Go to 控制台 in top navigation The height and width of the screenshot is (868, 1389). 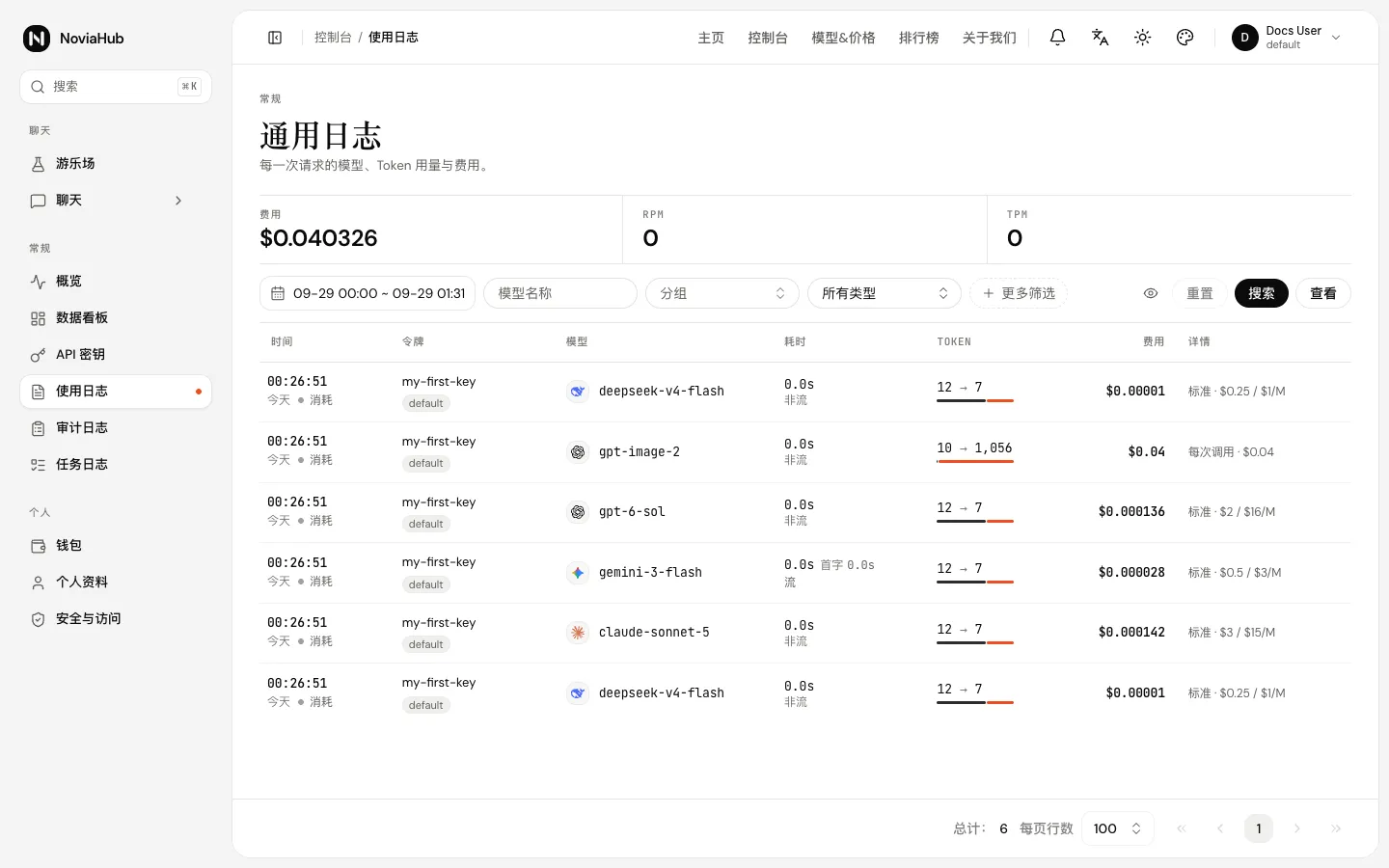[768, 38]
